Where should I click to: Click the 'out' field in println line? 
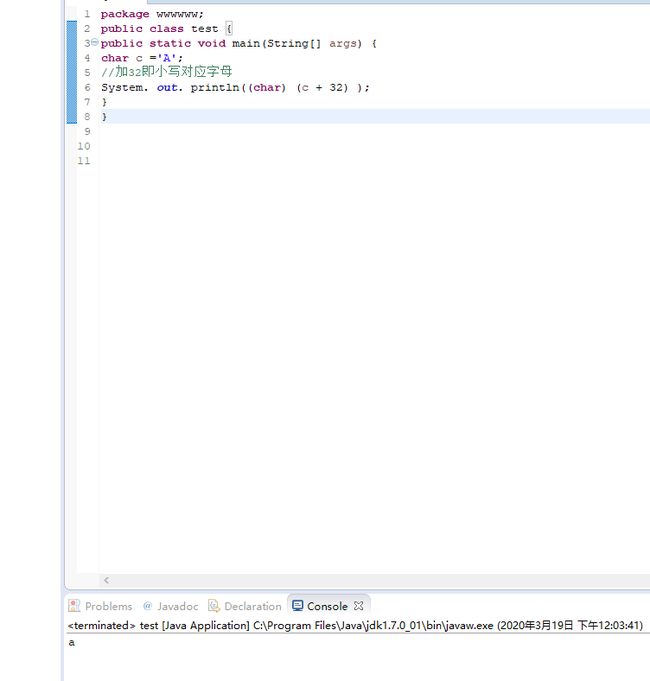coord(167,87)
